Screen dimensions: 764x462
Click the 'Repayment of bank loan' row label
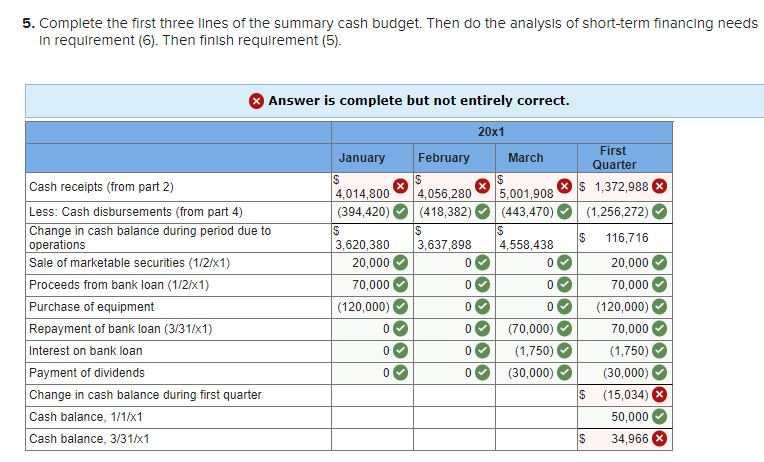[121, 329]
